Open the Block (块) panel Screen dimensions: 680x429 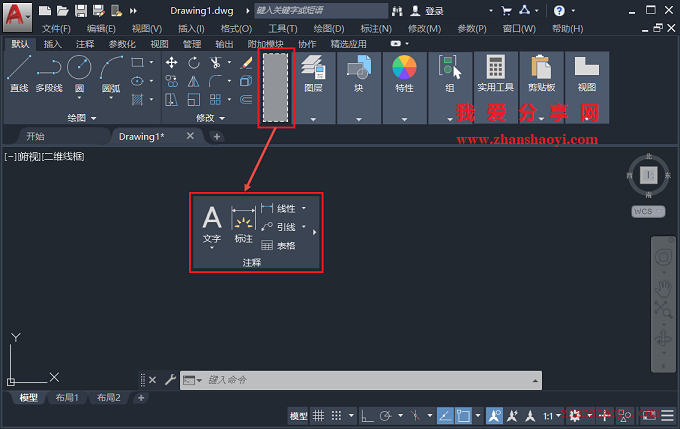pos(359,88)
